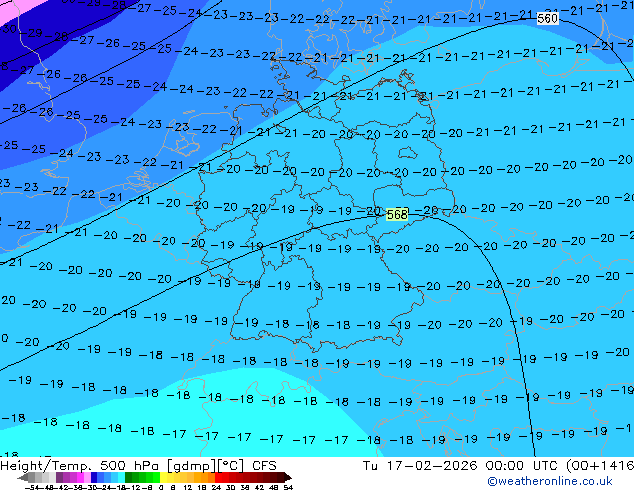Click the dark blue legend swatch

94,477
